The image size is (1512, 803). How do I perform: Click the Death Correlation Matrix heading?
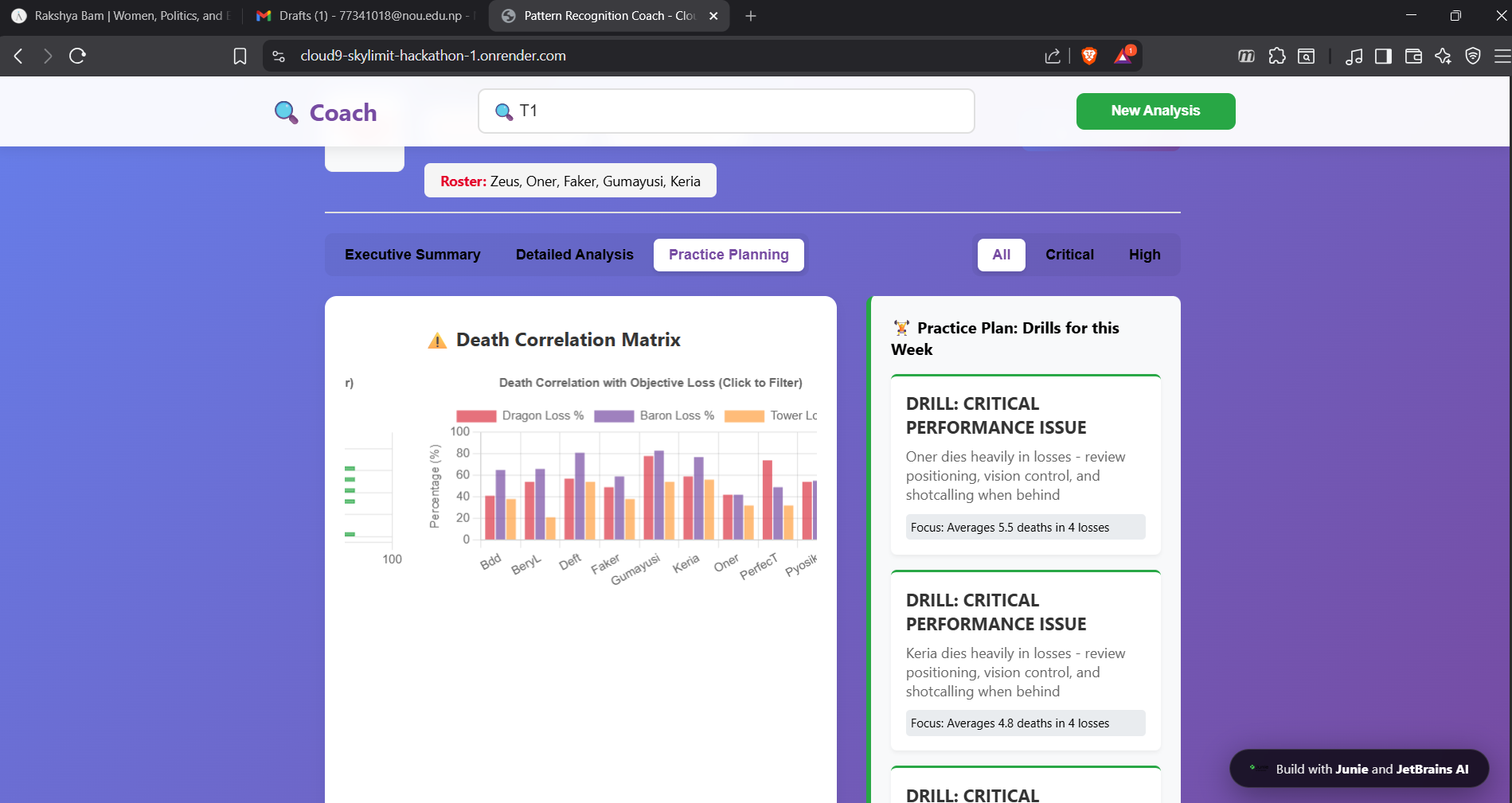point(568,340)
